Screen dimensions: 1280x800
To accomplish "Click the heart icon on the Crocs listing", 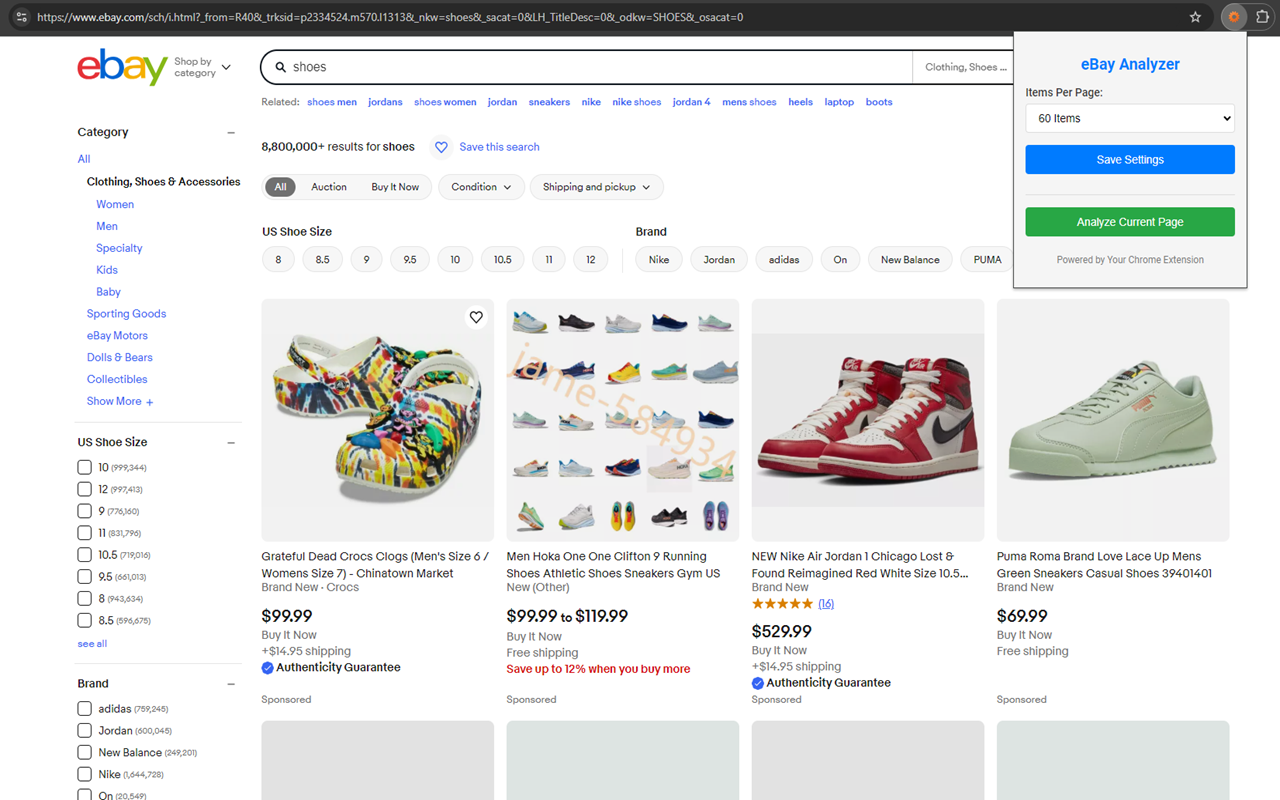I will click(x=476, y=317).
